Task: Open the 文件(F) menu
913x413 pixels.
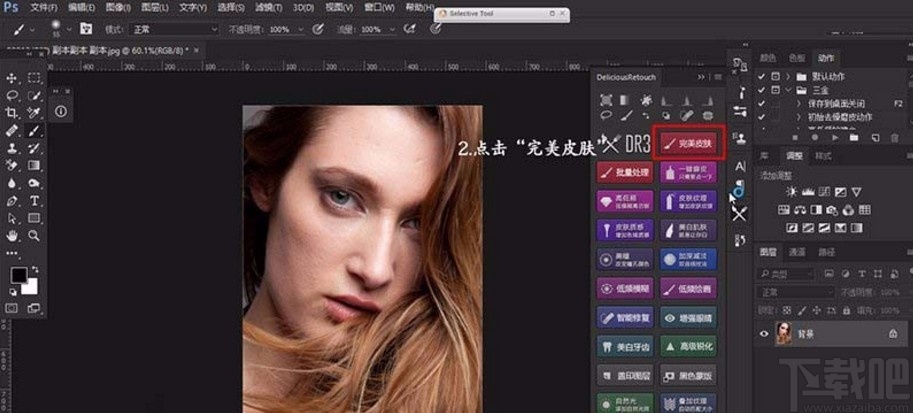Action: (x=44, y=8)
